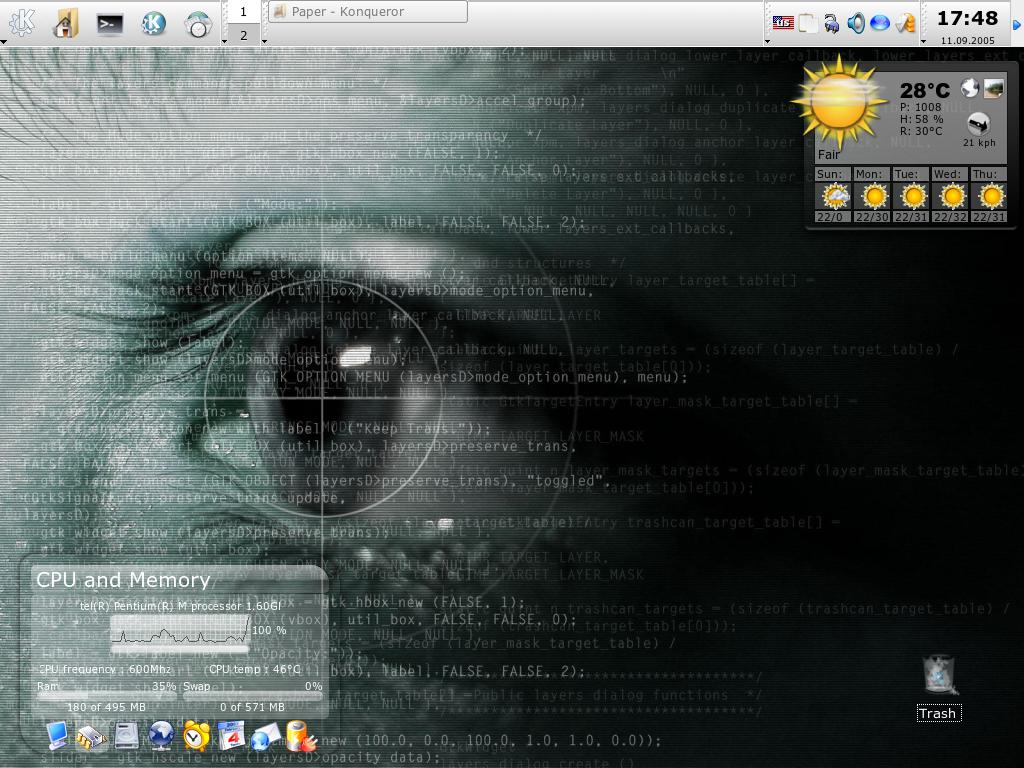The width and height of the screenshot is (1024, 768).
Task: Click the 21 kph wind speed
Action: coord(979,142)
